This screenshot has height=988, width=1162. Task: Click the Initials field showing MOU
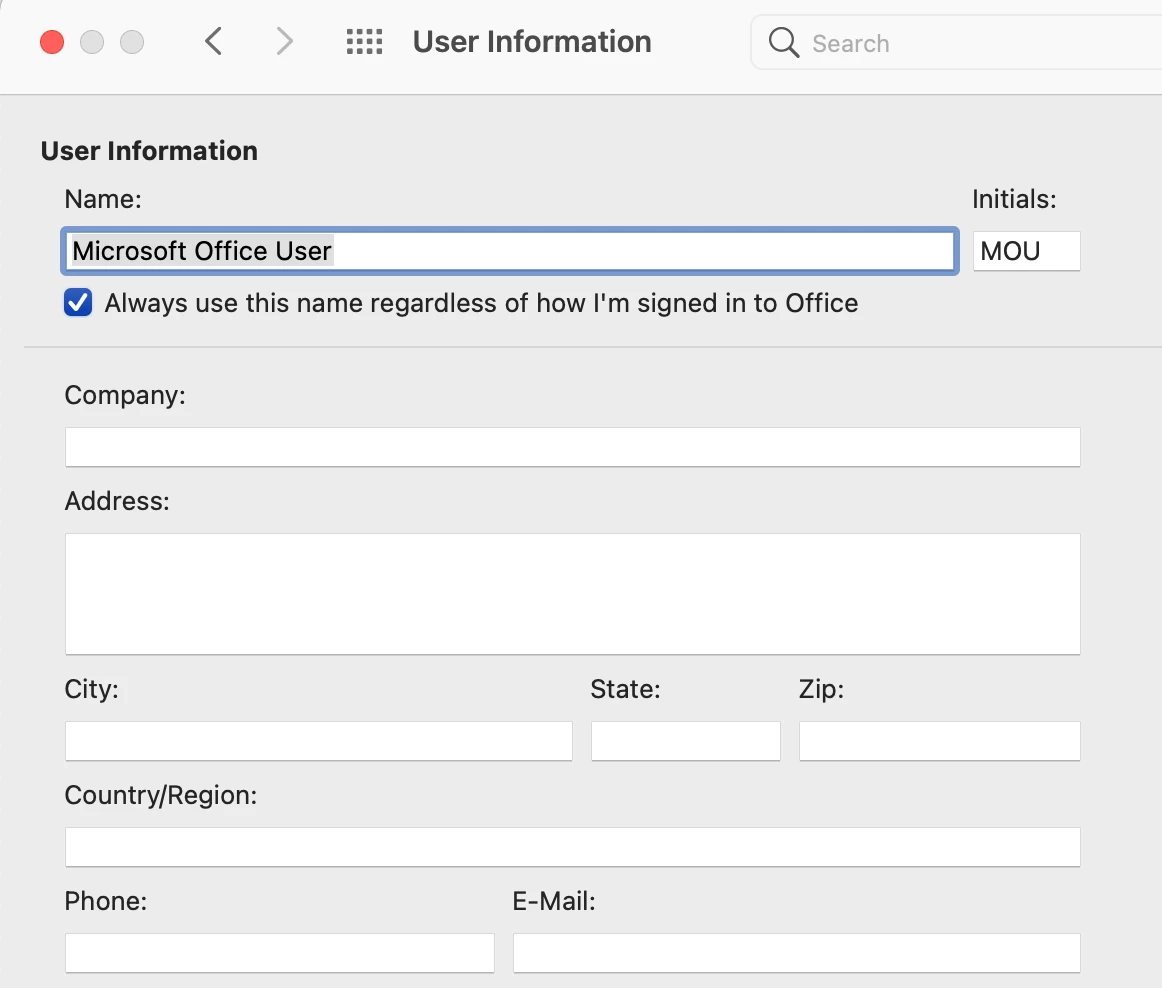(x=1026, y=251)
